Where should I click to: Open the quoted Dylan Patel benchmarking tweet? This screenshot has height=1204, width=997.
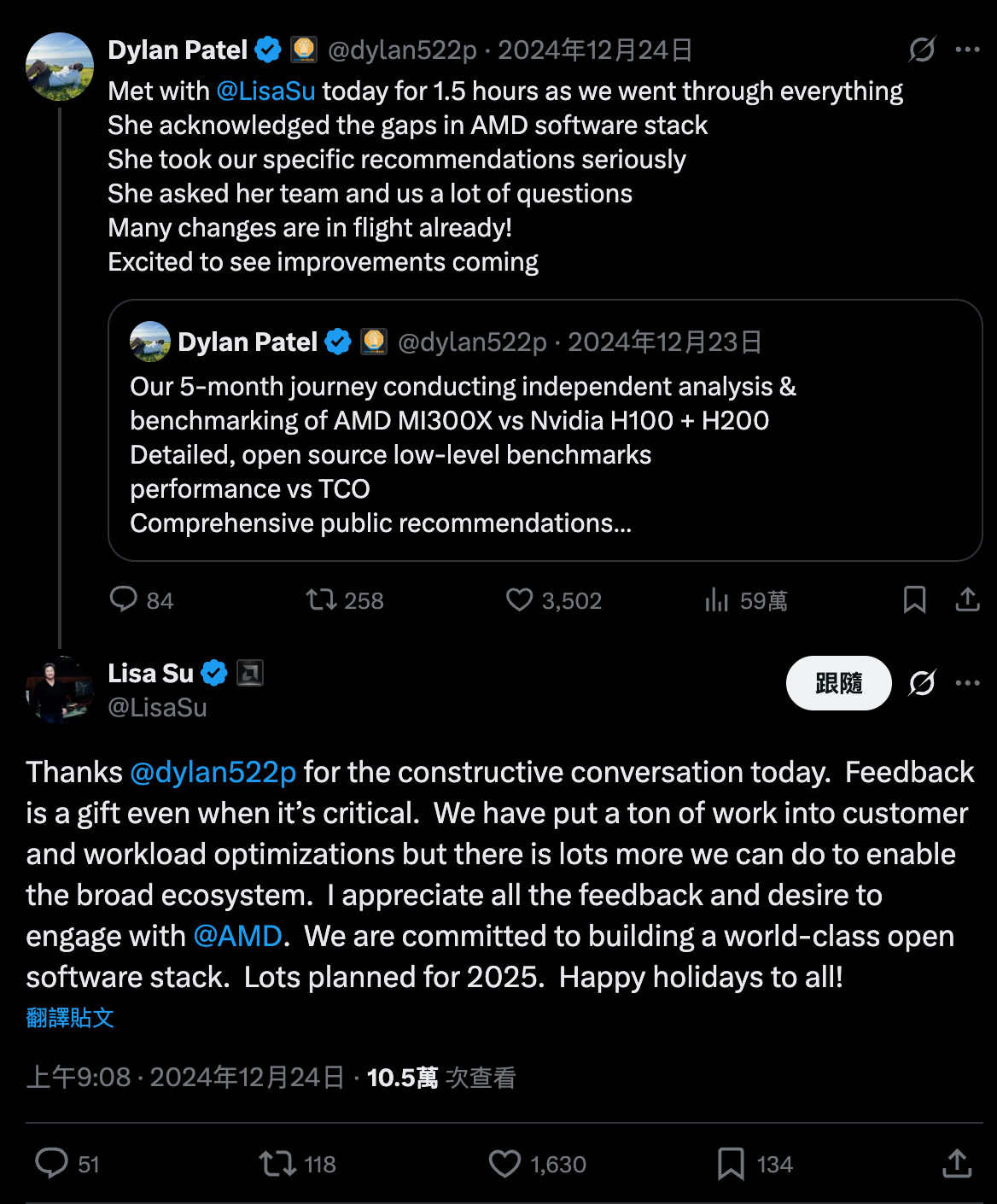(545, 454)
